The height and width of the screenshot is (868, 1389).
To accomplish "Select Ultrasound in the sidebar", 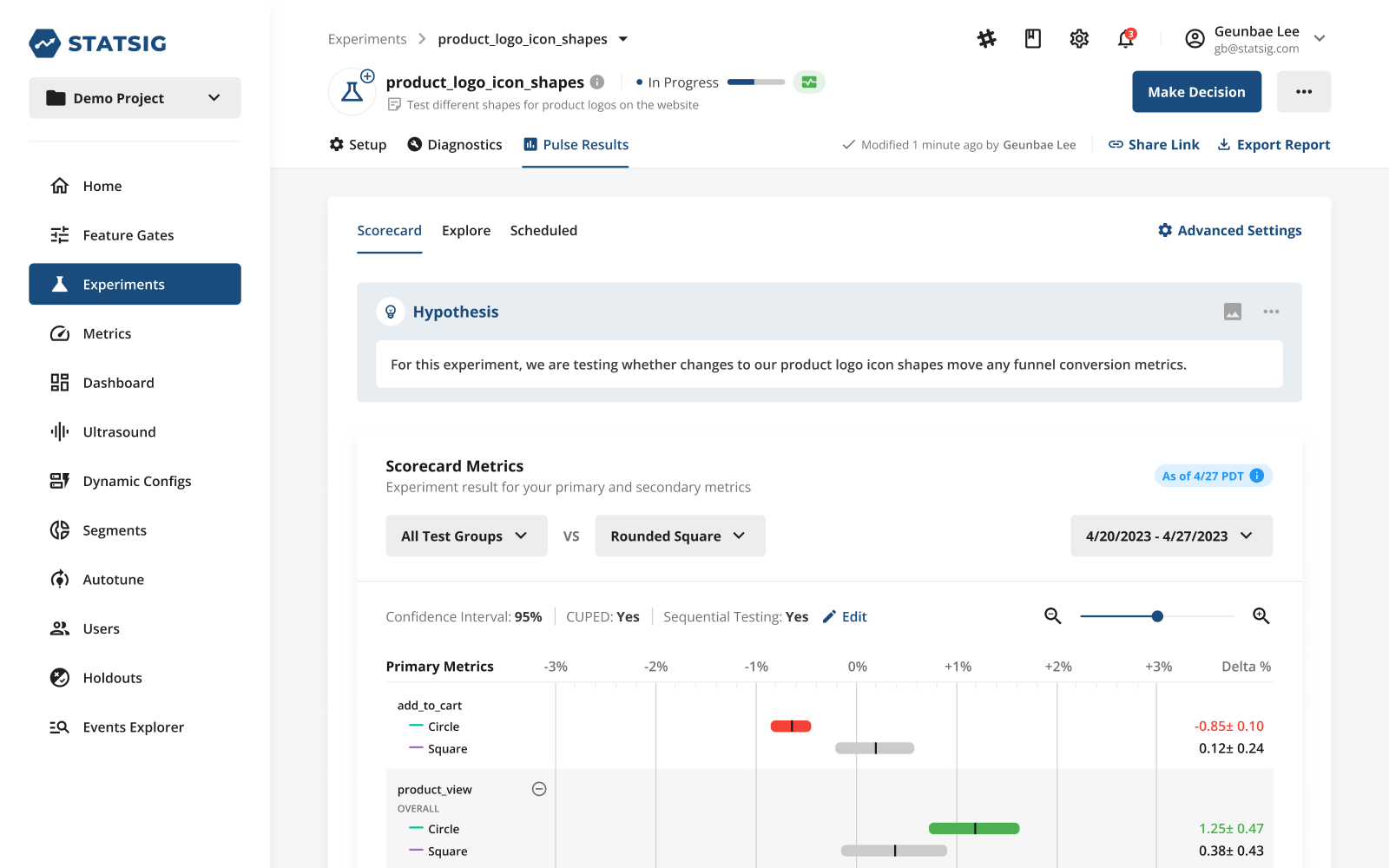I will 119,431.
